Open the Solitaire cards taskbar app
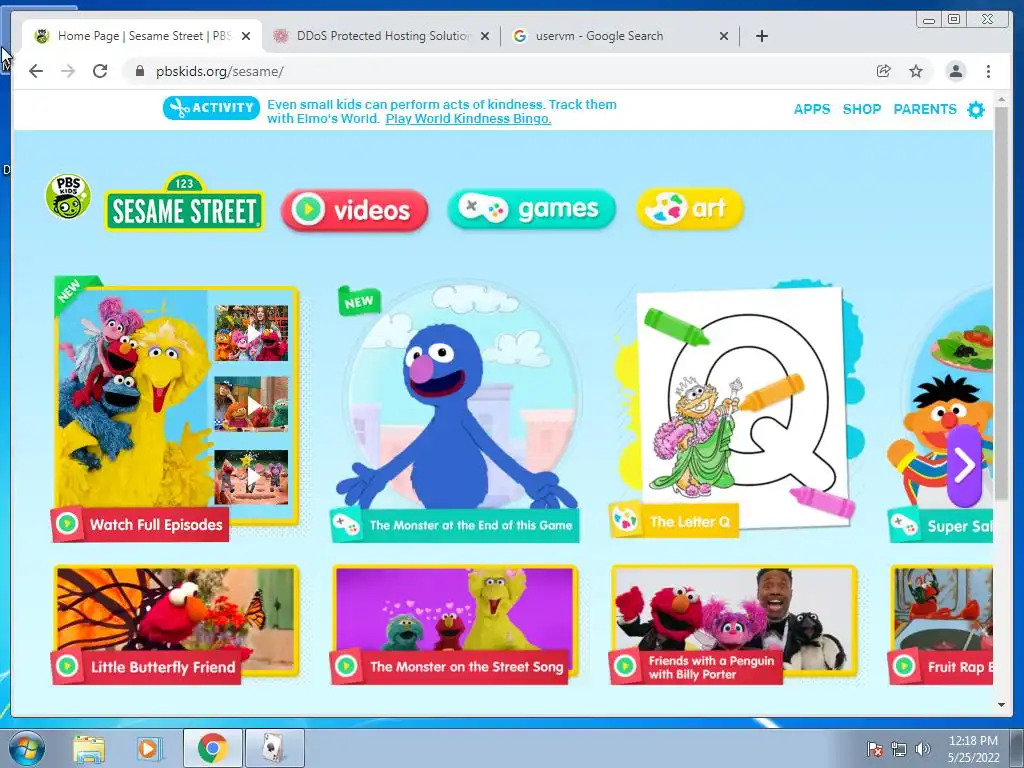 click(274, 748)
